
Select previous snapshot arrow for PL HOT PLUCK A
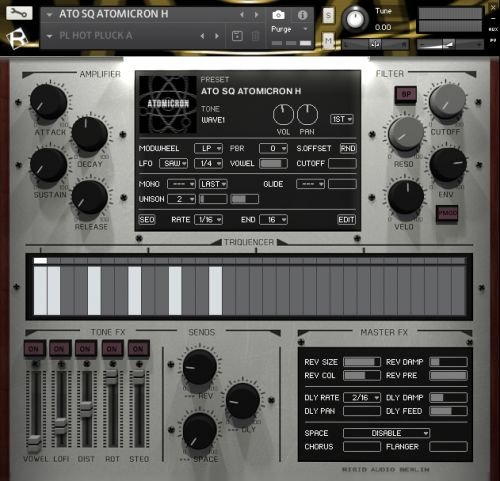[x=202, y=36]
